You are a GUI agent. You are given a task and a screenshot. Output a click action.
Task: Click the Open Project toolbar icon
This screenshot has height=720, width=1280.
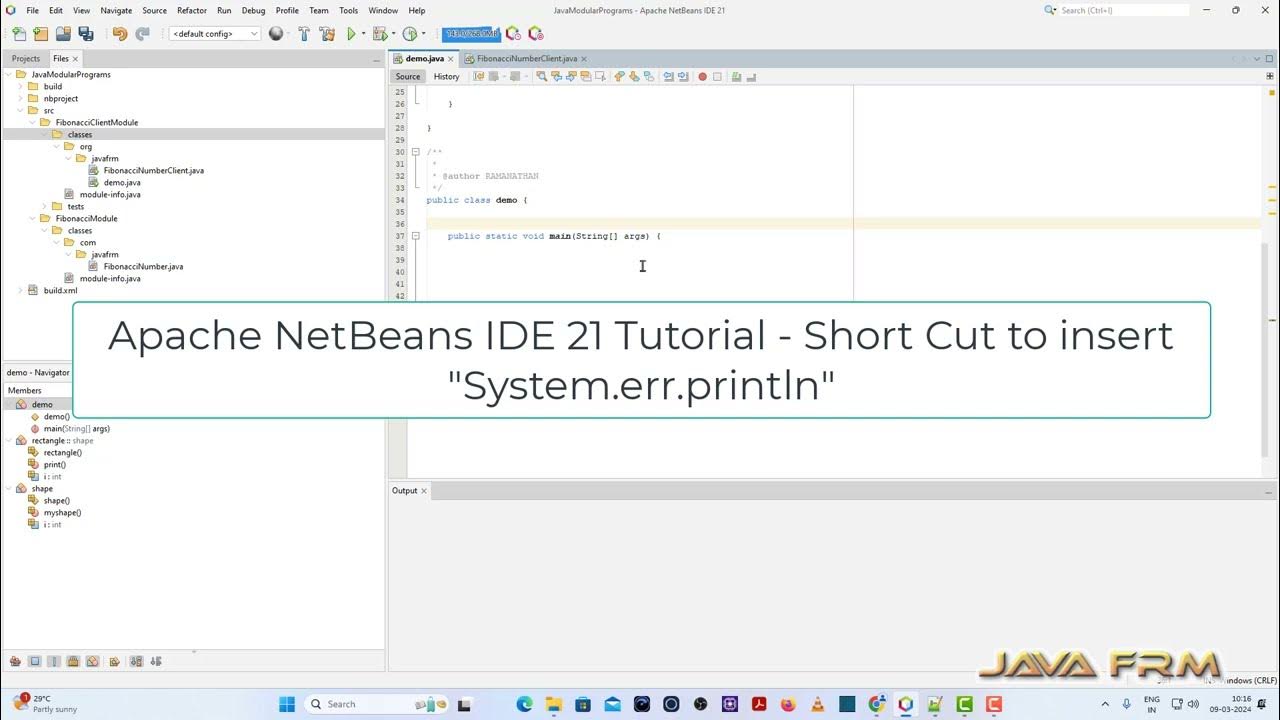pos(63,34)
